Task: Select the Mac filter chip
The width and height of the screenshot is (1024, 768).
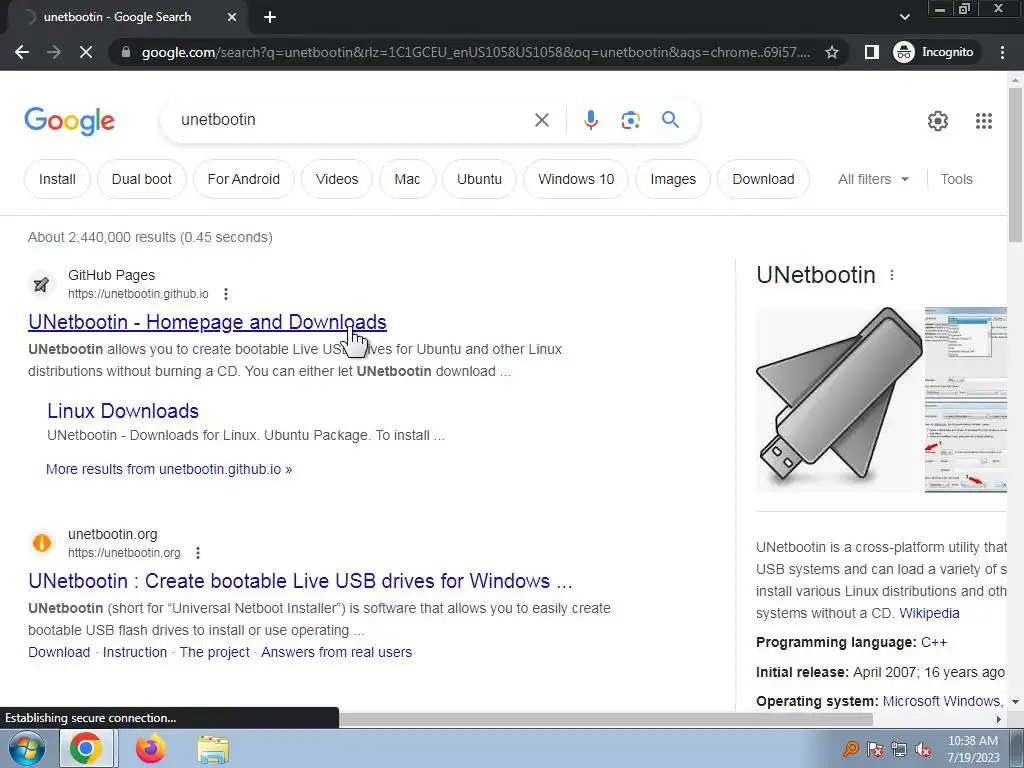Action: click(x=408, y=179)
